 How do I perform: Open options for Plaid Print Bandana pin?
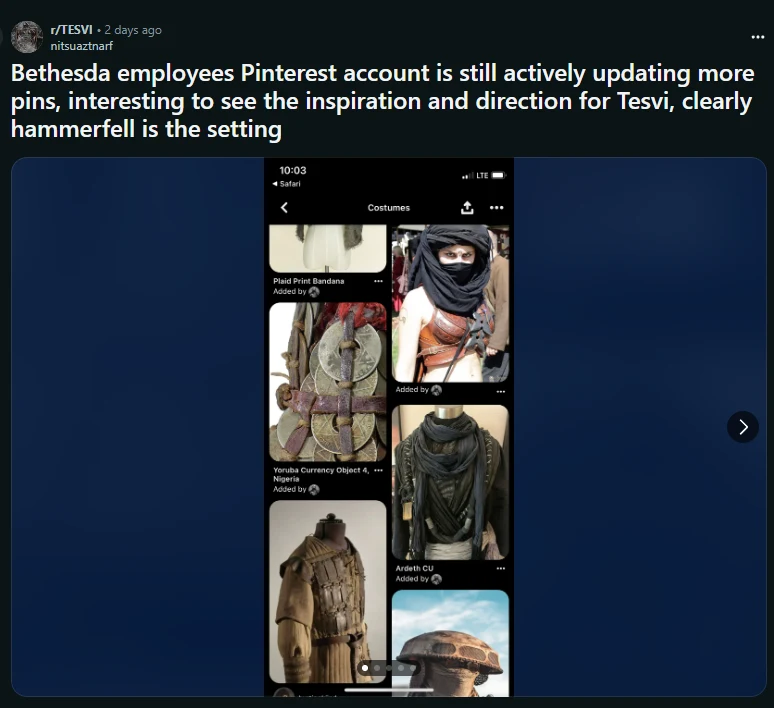point(378,281)
